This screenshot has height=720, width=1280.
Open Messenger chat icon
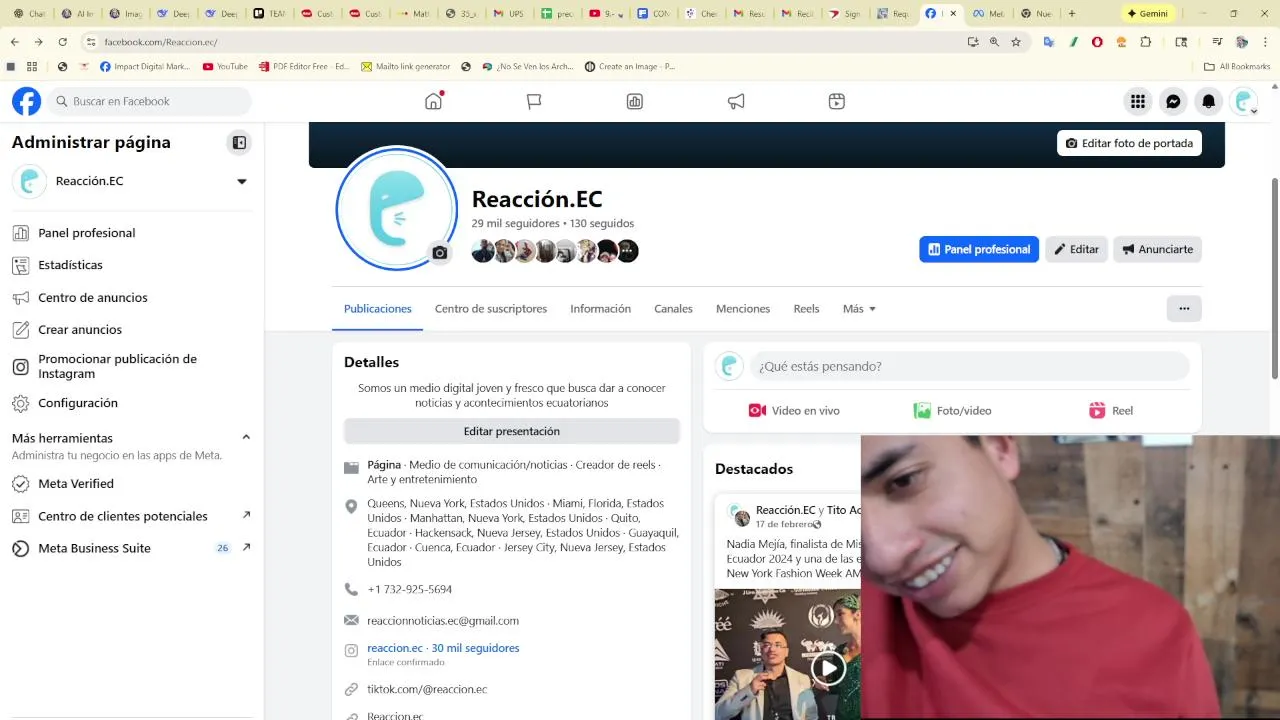point(1174,101)
